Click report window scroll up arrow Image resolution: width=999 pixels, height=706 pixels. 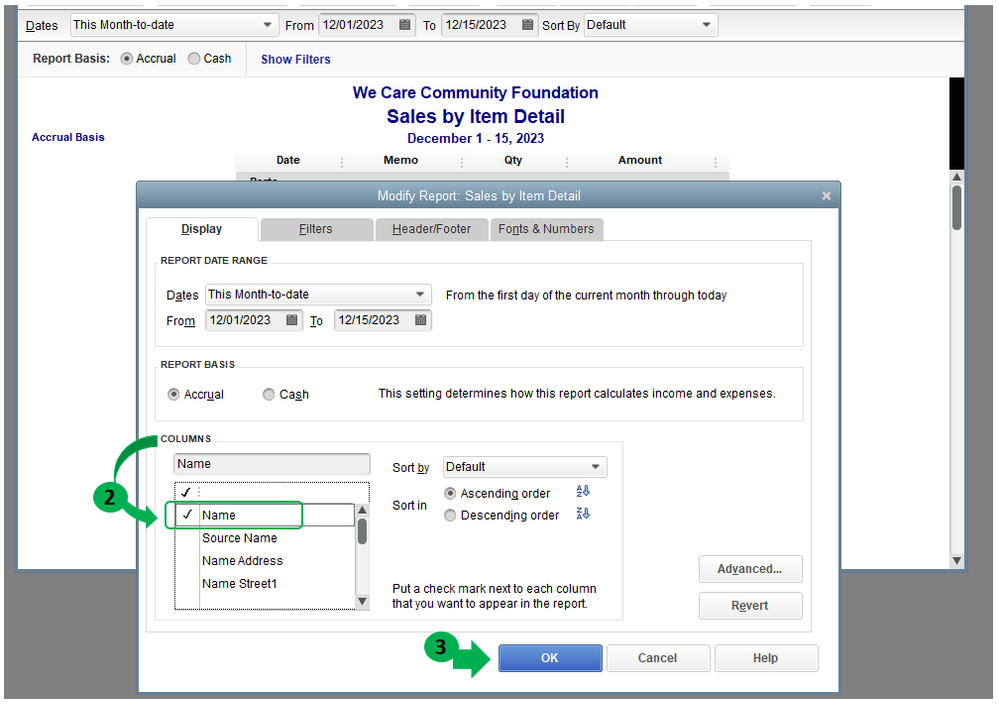pos(956,176)
